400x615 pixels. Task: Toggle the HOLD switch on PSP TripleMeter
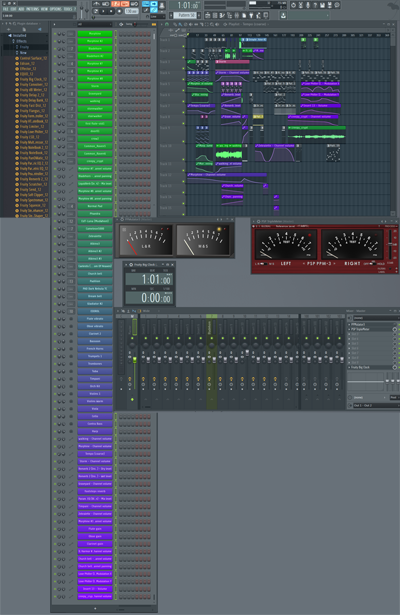tap(372, 264)
